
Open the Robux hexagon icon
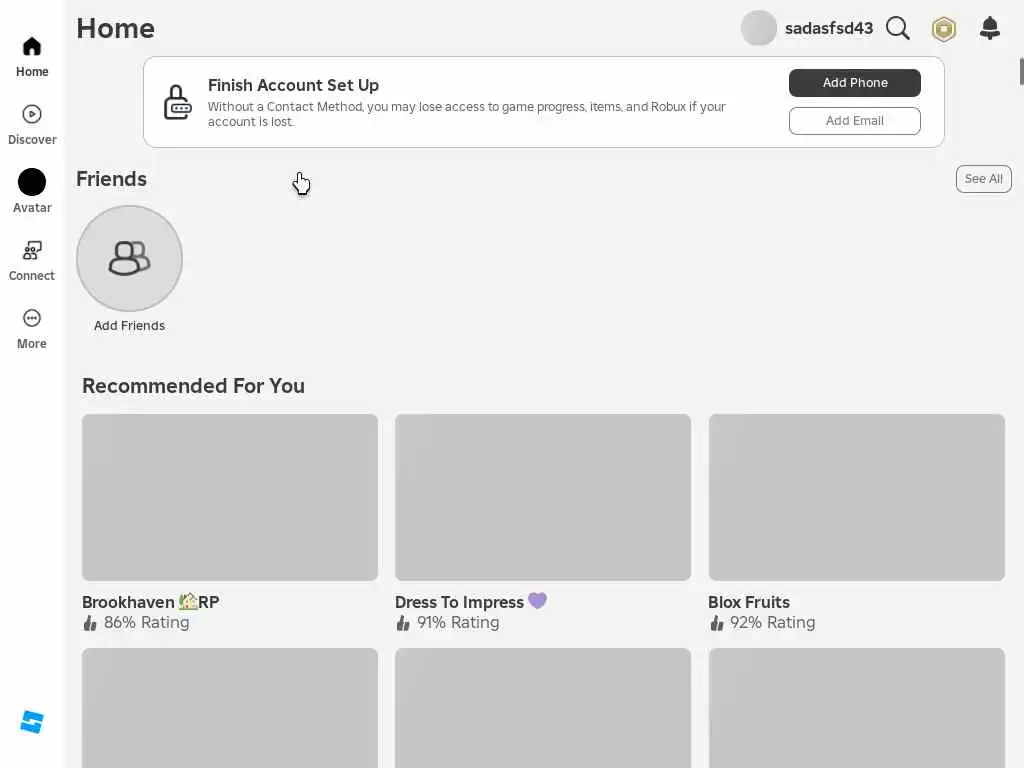pyautogui.click(x=944, y=29)
